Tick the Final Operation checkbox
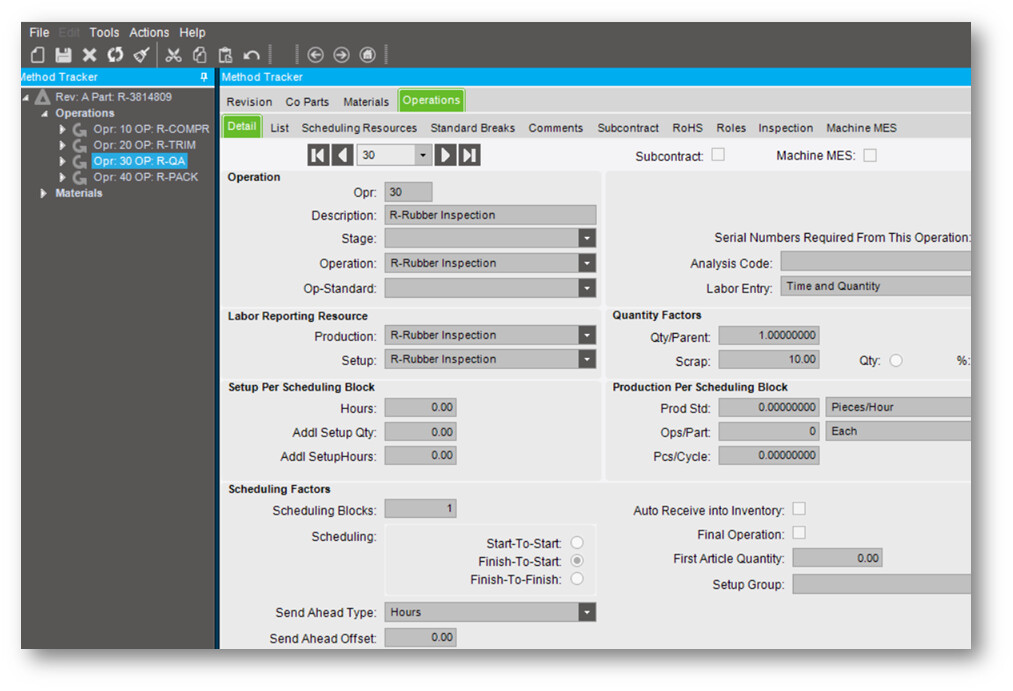 tap(799, 533)
